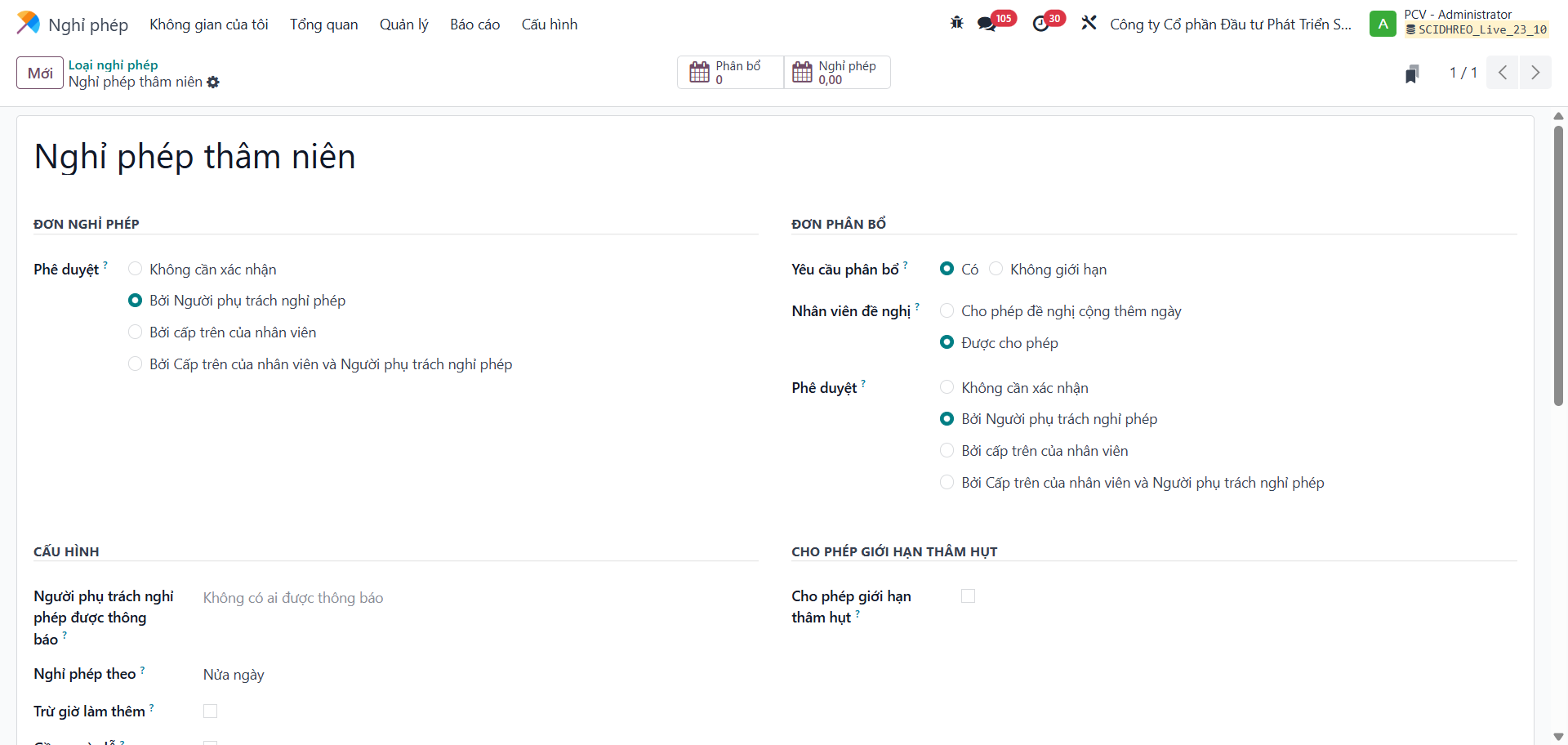Click the Mới button
The width and height of the screenshot is (1568, 745).
(40, 73)
